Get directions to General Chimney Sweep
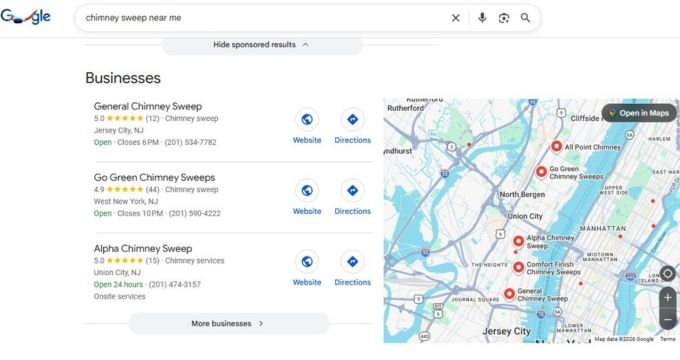This screenshot has height=360, width=680. (353, 119)
